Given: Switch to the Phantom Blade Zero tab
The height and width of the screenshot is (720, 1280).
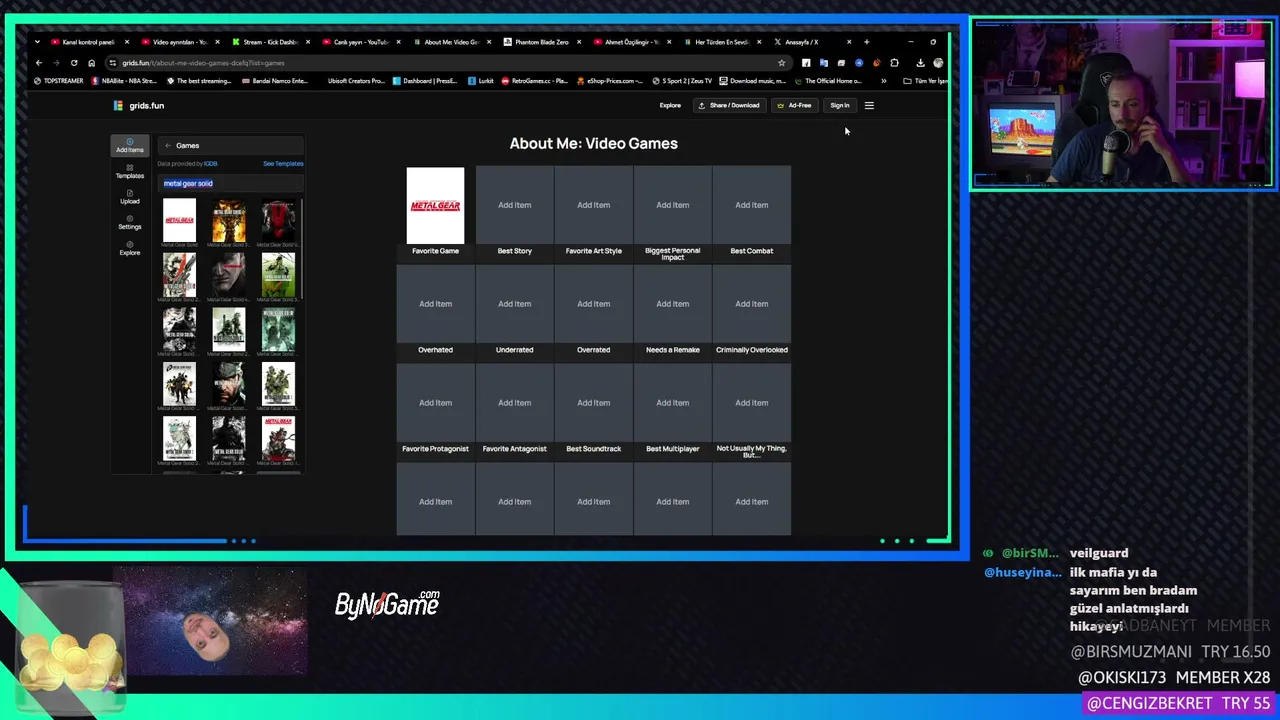Looking at the screenshot, I should pos(541,42).
